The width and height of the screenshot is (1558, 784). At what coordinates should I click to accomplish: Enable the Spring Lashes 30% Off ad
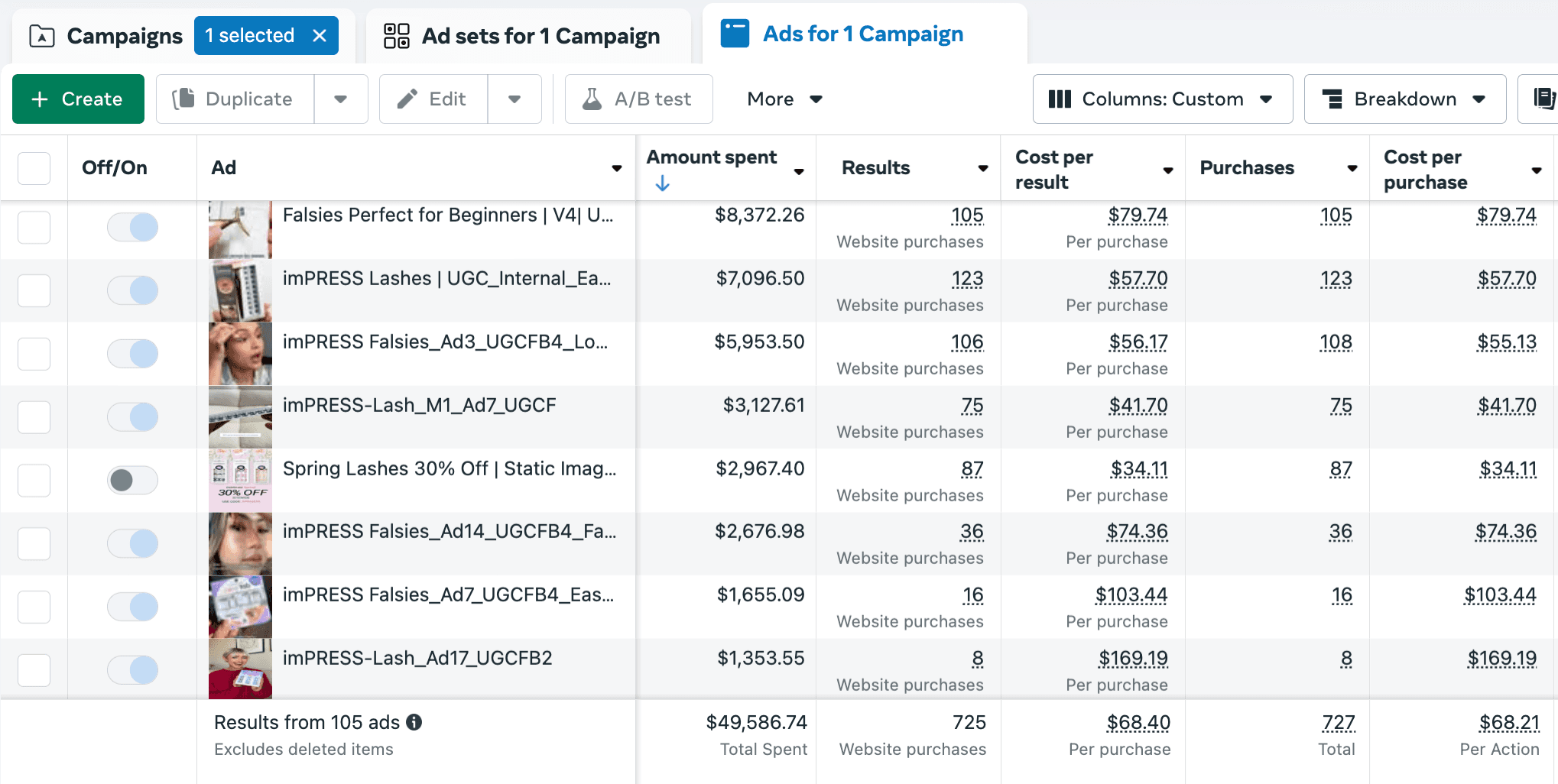(x=133, y=480)
